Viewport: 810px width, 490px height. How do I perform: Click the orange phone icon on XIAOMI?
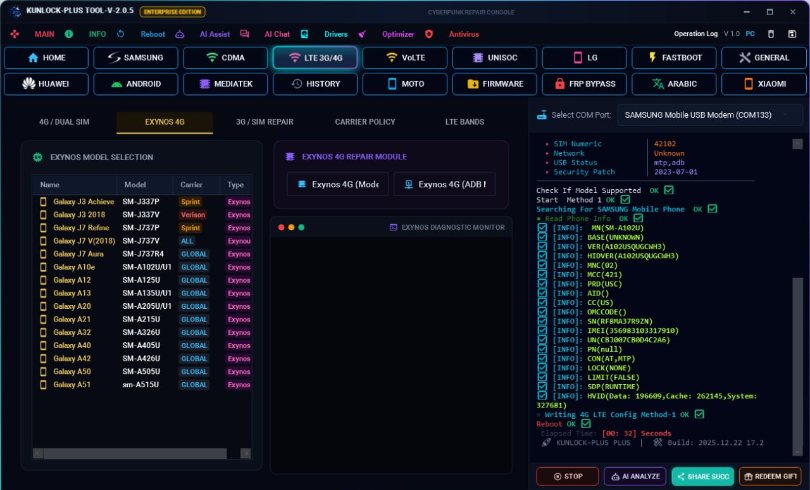click(x=749, y=84)
